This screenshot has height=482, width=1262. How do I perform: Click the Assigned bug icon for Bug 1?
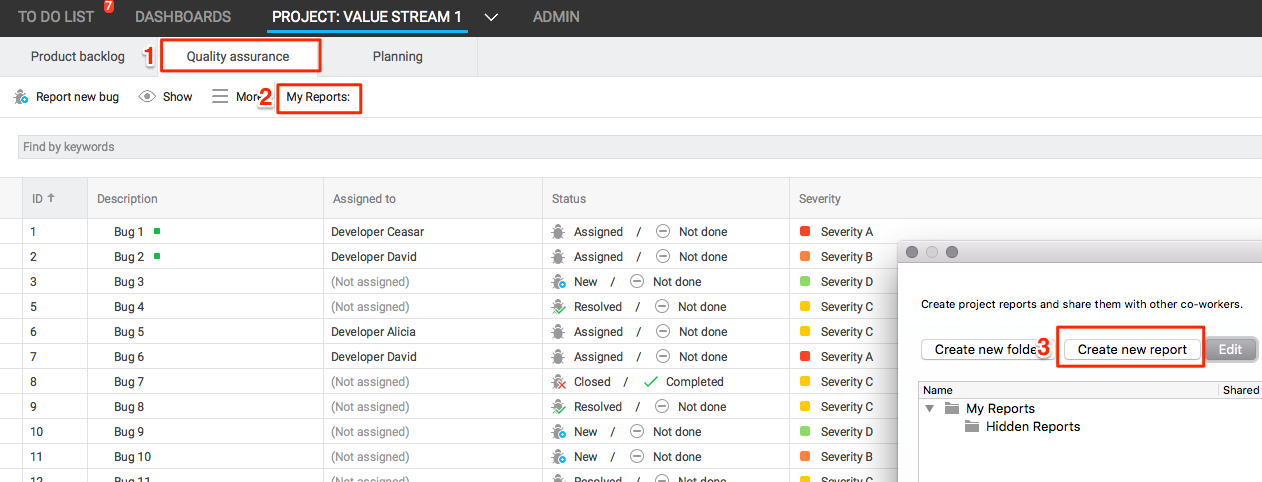559,232
